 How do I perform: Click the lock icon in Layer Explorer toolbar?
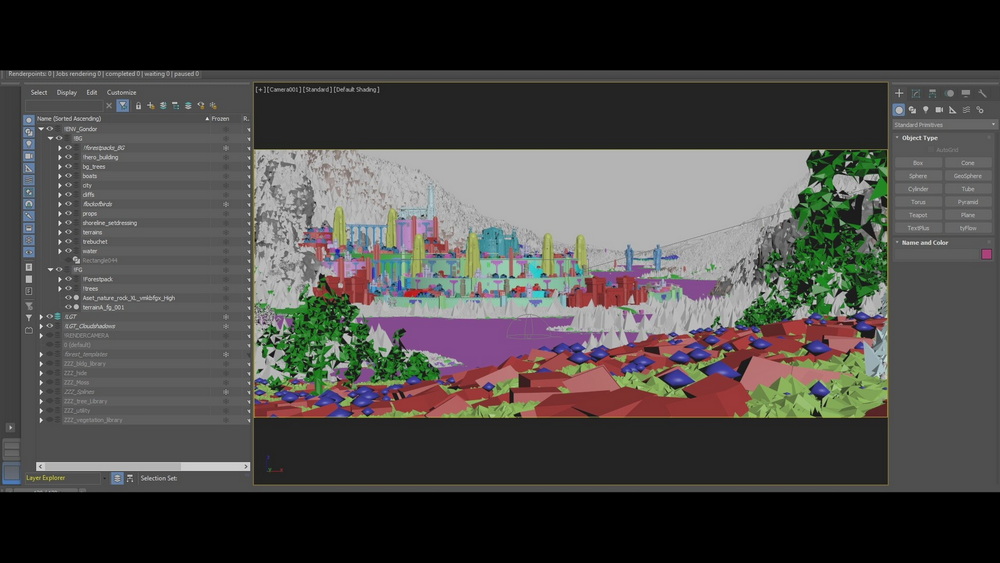click(x=138, y=106)
